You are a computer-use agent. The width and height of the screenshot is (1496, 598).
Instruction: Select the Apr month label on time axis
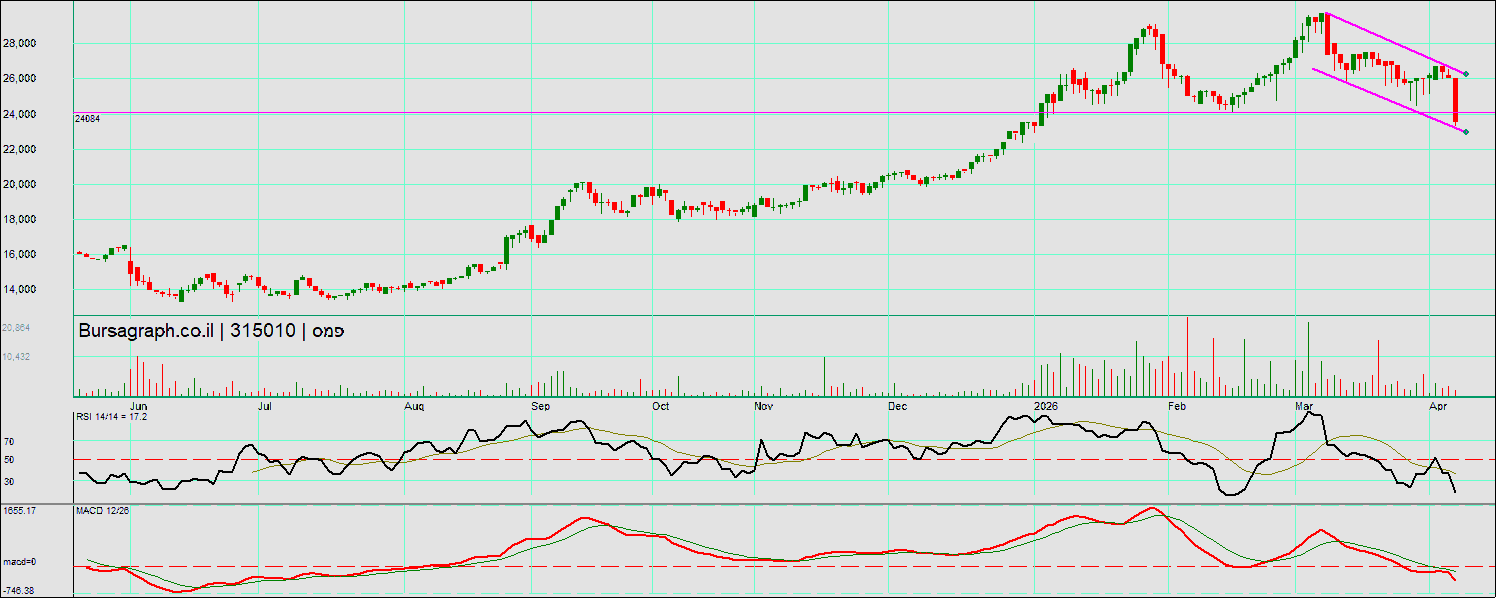1439,407
